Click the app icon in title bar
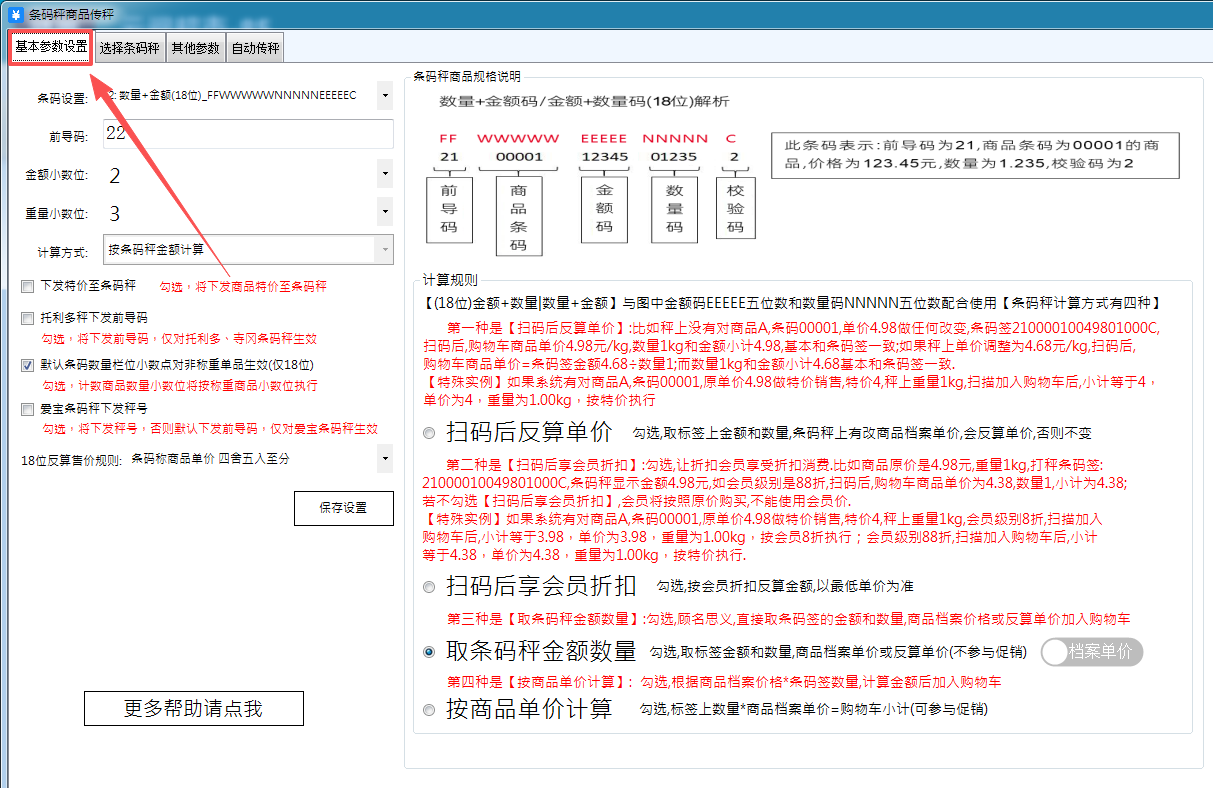Viewport: 1213px width, 788px height. pyautogui.click(x=15, y=14)
